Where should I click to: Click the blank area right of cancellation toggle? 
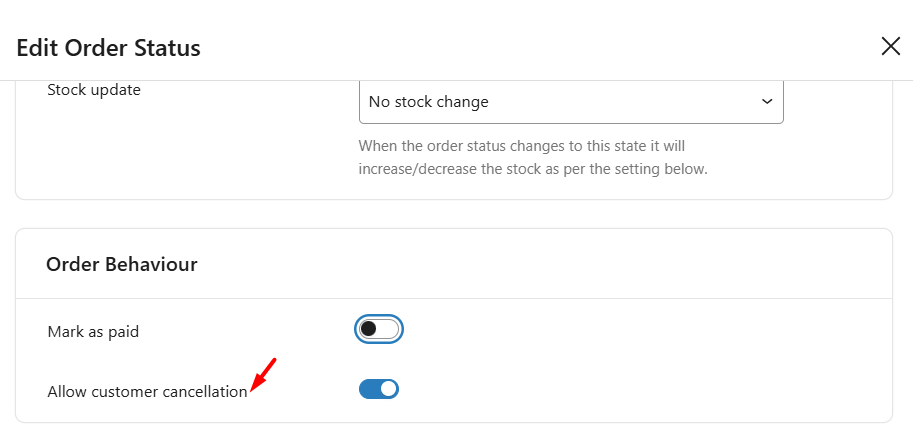640,389
